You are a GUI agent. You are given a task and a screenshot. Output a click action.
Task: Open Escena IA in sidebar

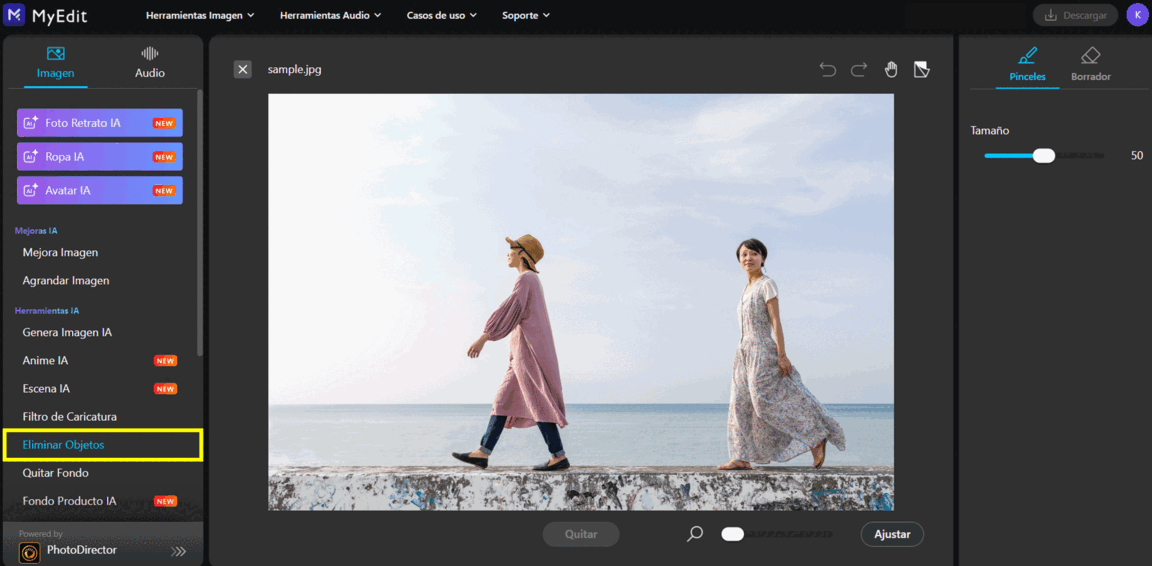[x=46, y=389]
